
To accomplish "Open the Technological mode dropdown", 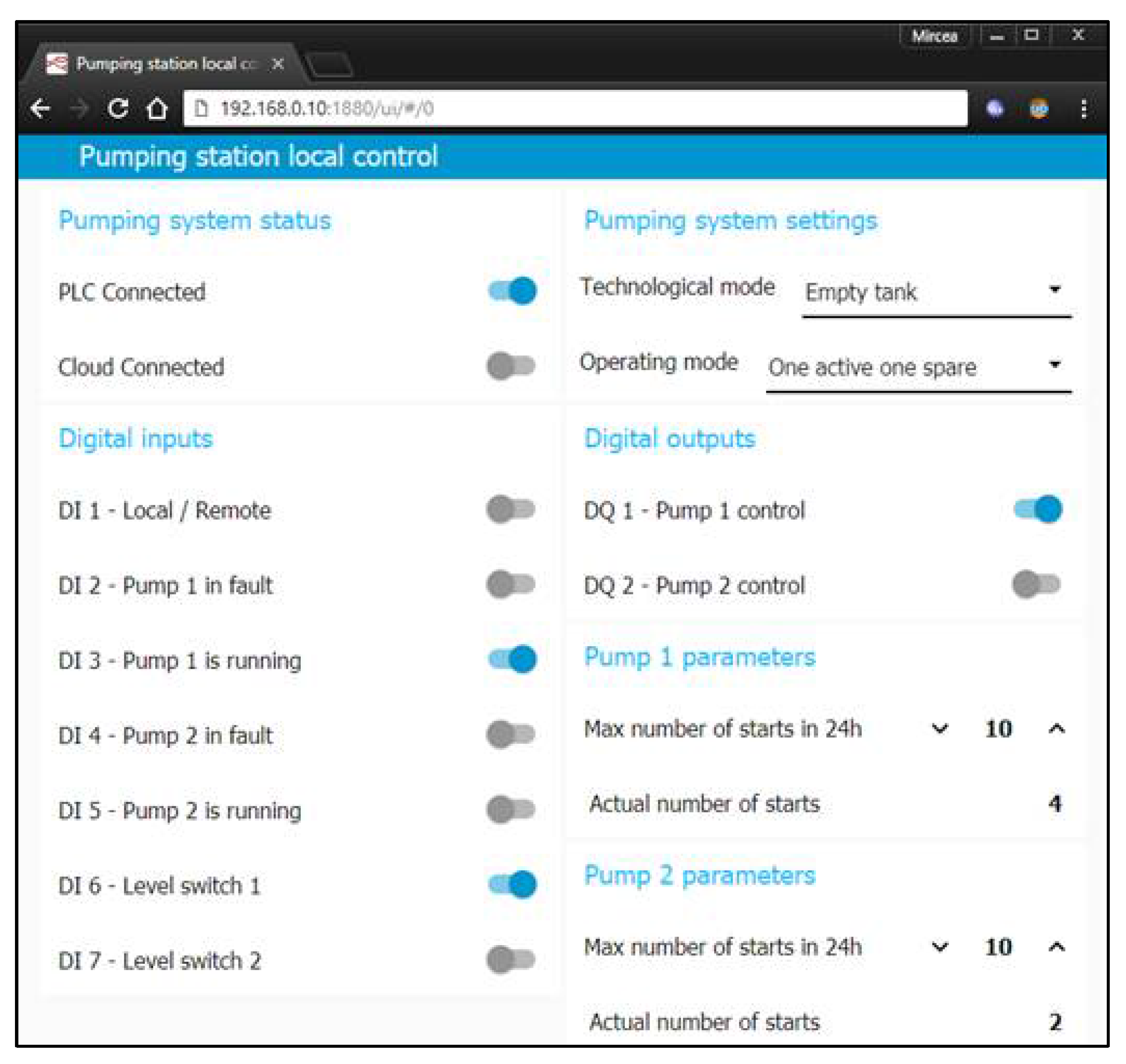I will click(x=936, y=292).
